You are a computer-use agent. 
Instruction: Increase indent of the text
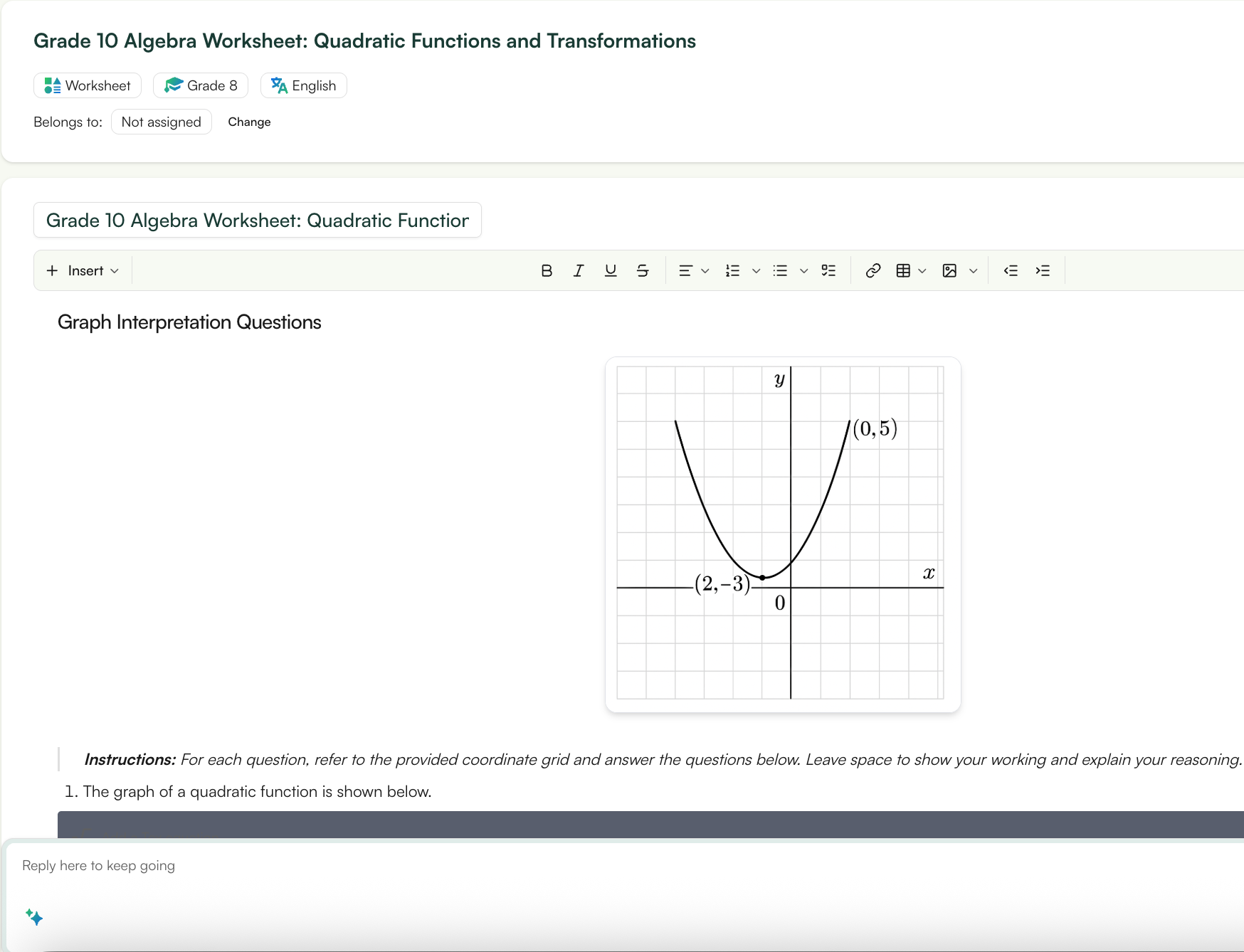(x=1043, y=270)
